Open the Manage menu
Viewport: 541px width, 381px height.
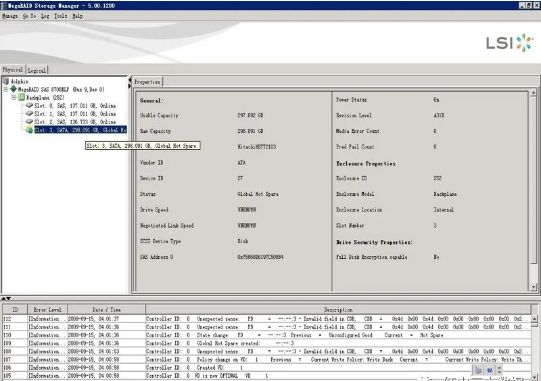click(x=10, y=16)
